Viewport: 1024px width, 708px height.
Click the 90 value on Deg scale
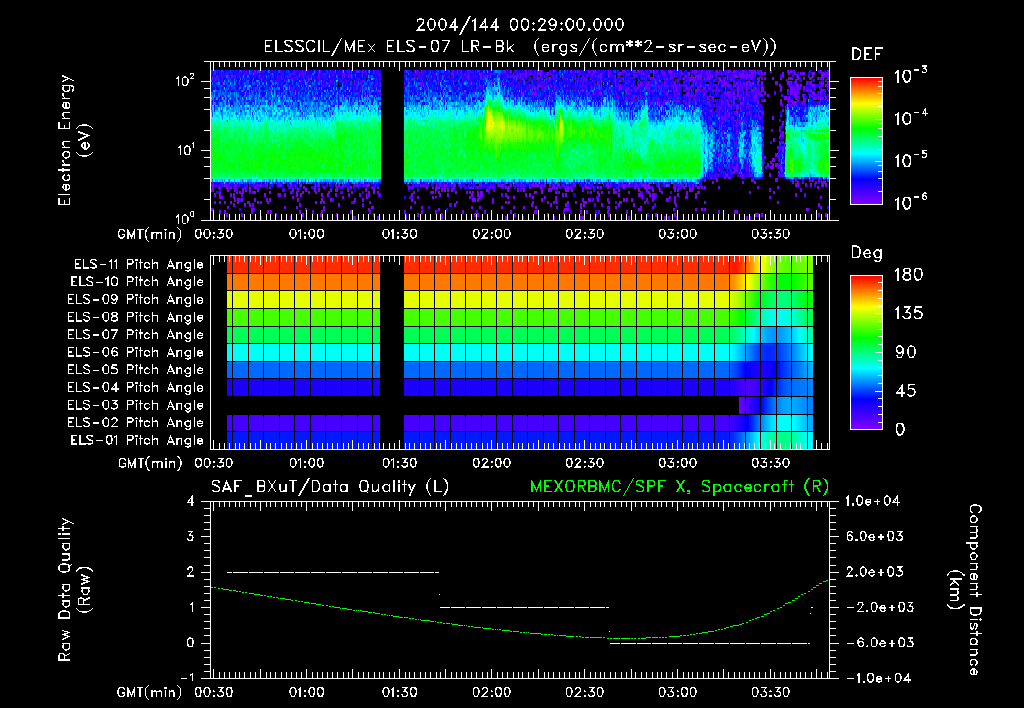[x=906, y=352]
